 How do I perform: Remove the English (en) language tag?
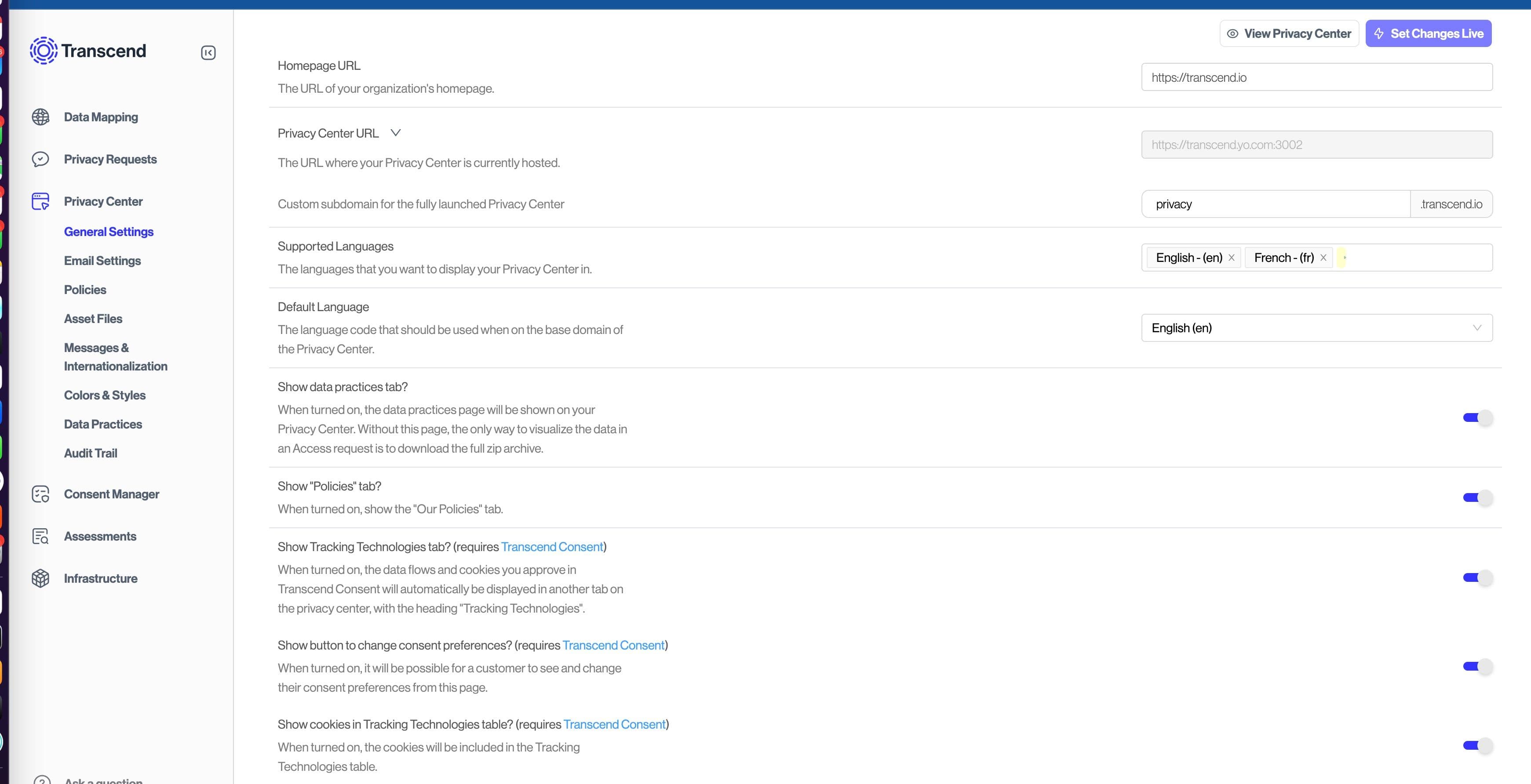point(1232,258)
